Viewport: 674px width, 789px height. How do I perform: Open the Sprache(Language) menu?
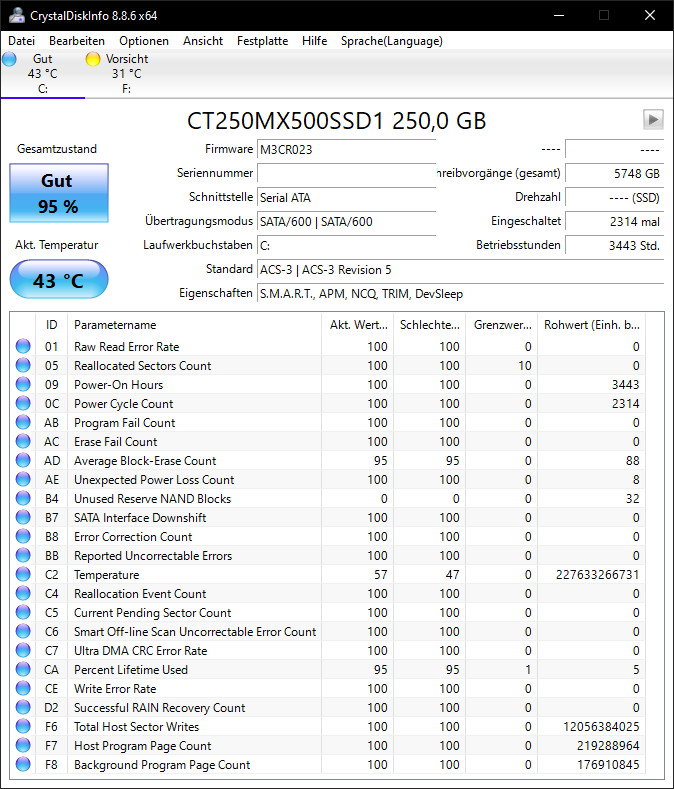(x=392, y=41)
